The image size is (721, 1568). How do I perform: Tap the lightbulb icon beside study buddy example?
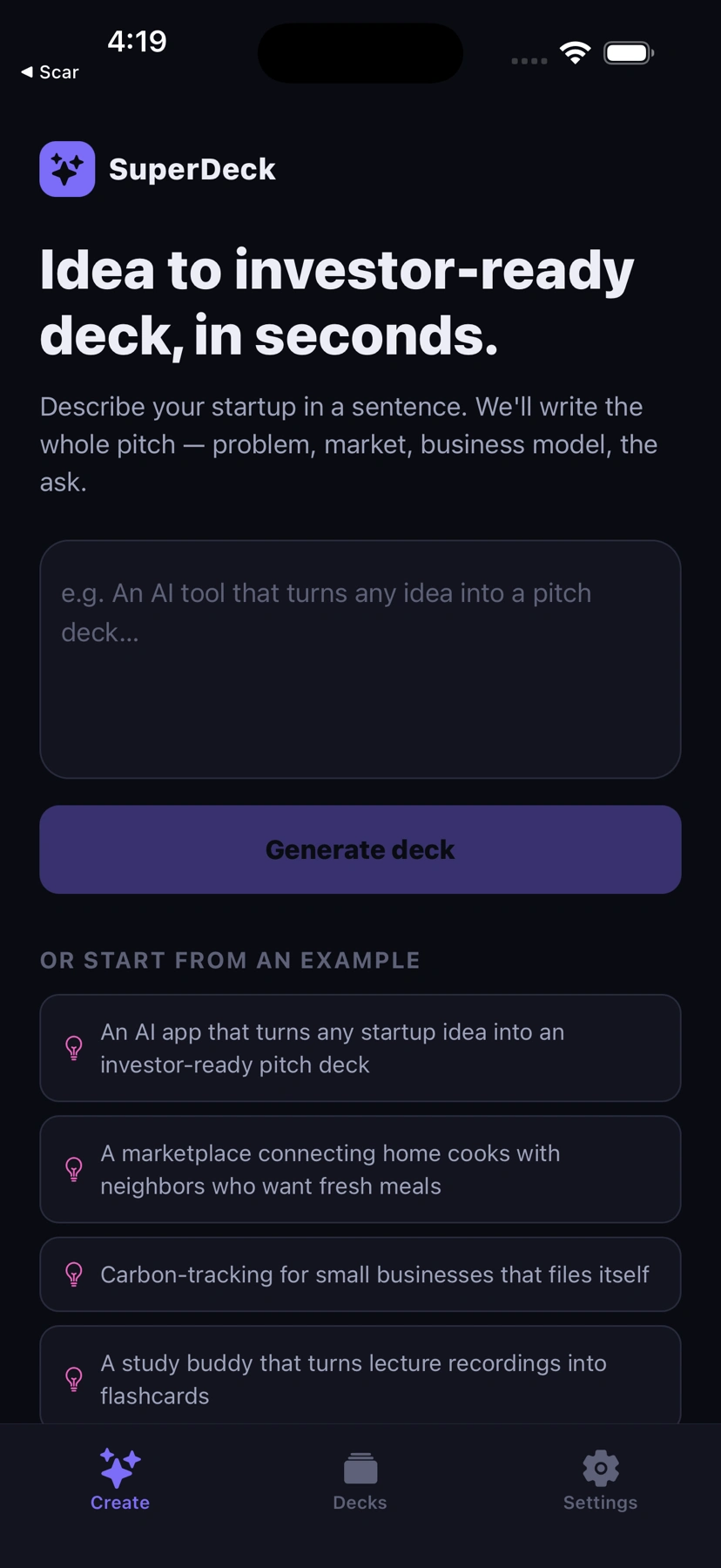pyautogui.click(x=74, y=1379)
